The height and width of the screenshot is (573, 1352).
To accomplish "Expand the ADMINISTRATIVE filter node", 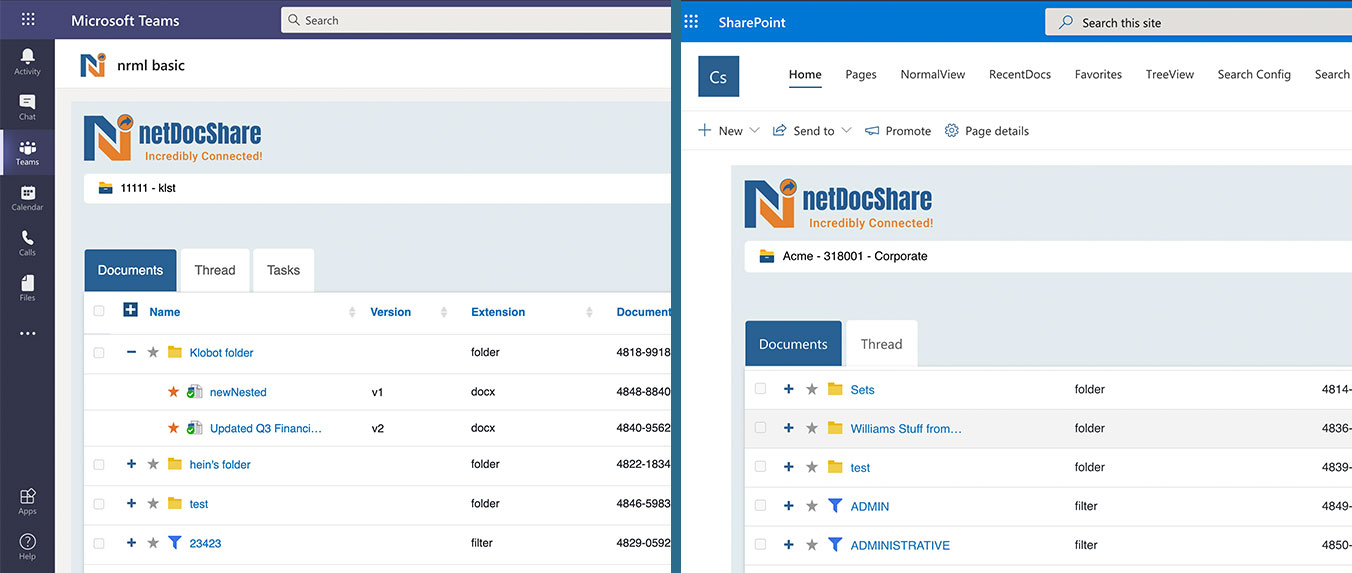I will coord(789,545).
